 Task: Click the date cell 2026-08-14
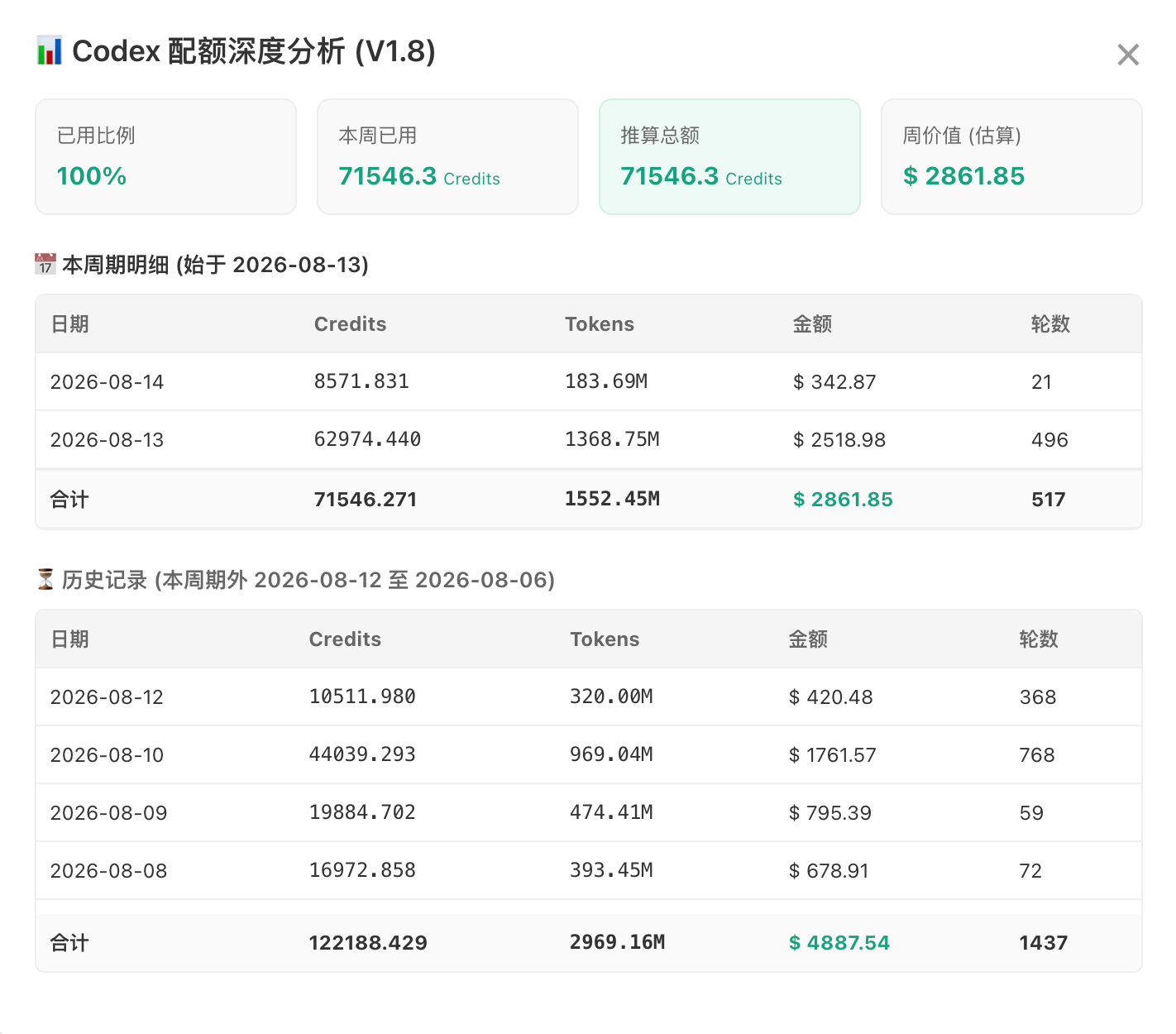[107, 382]
